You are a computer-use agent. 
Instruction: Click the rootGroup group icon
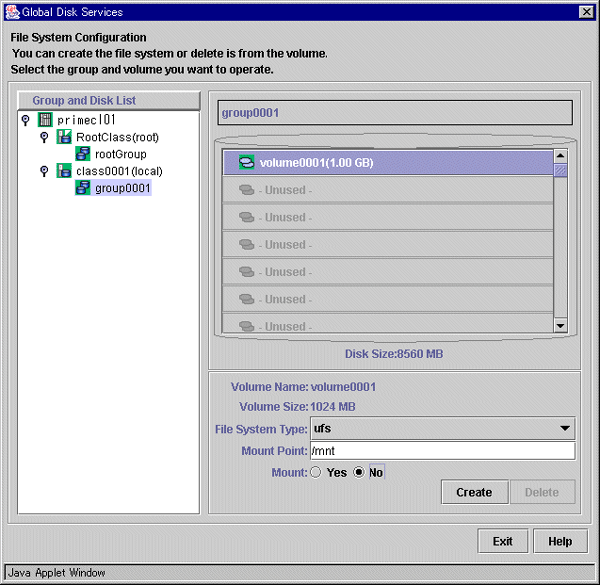pos(83,153)
